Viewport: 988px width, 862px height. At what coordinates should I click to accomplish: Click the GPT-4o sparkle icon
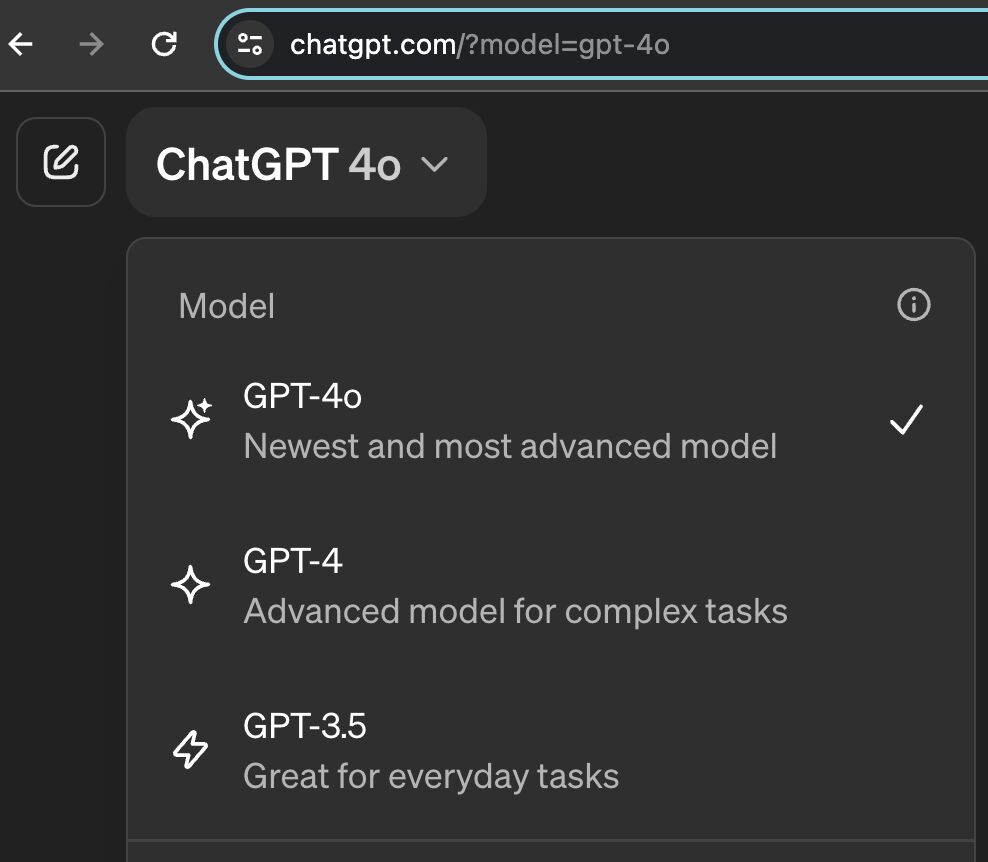point(192,418)
